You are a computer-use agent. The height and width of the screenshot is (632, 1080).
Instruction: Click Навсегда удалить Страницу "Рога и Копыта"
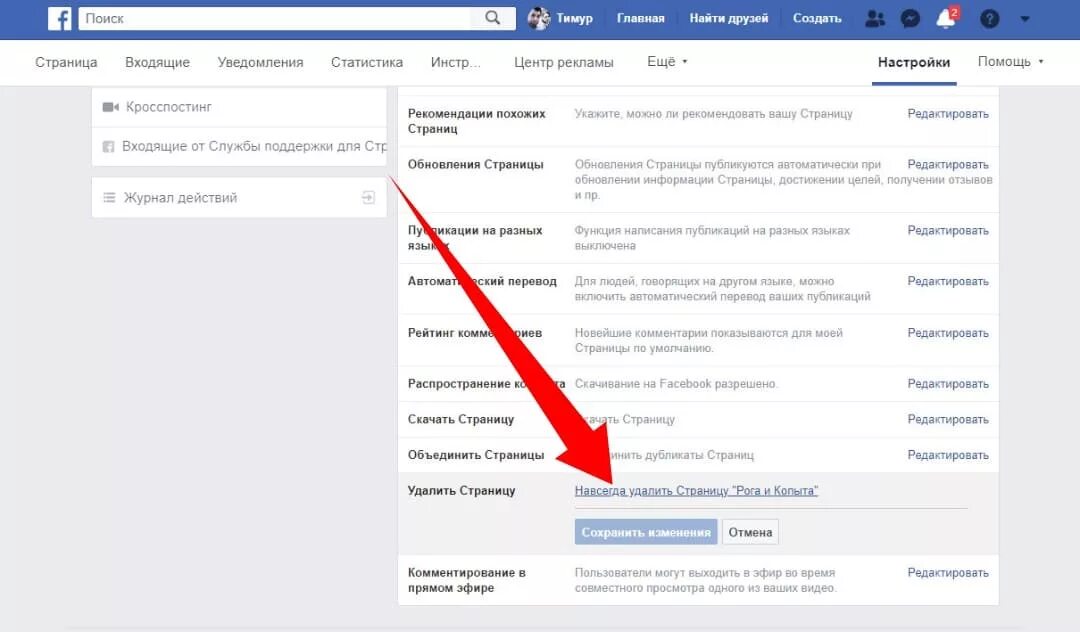[696, 491]
